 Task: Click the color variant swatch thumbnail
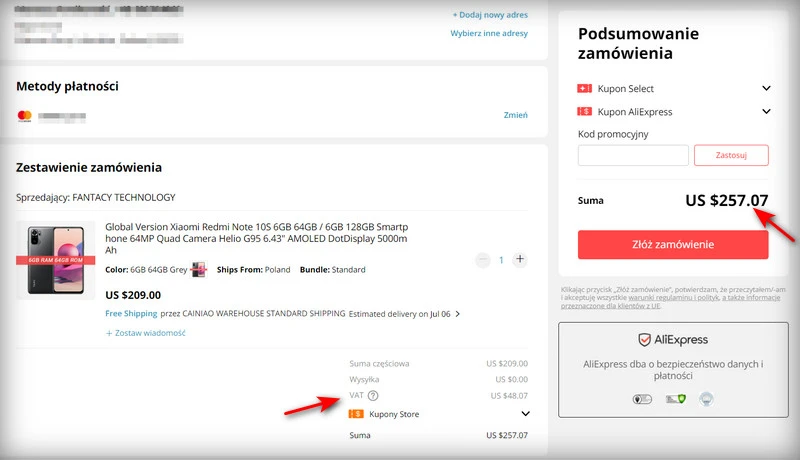click(x=198, y=270)
